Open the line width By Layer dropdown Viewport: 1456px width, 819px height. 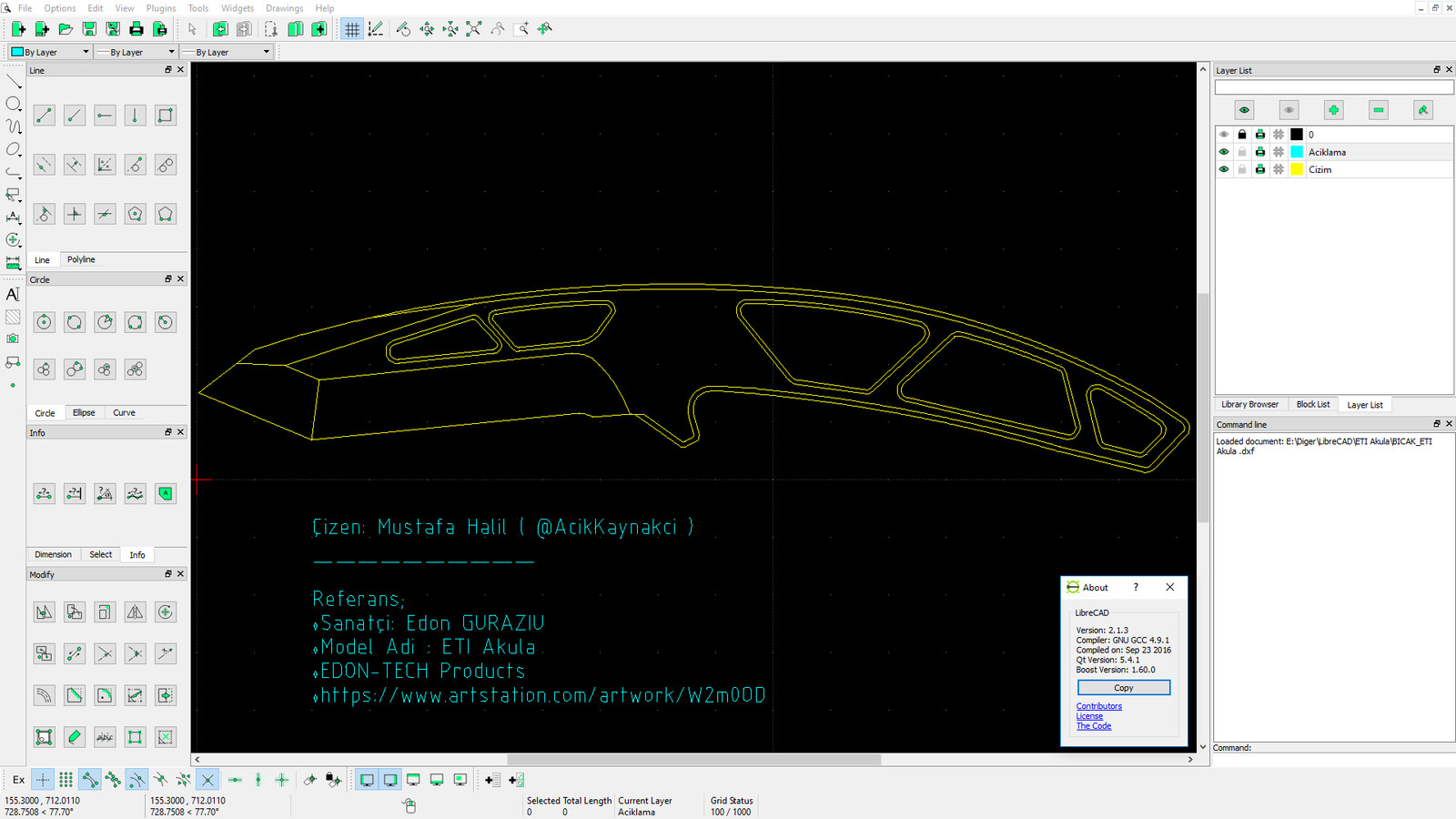pyautogui.click(x=136, y=52)
